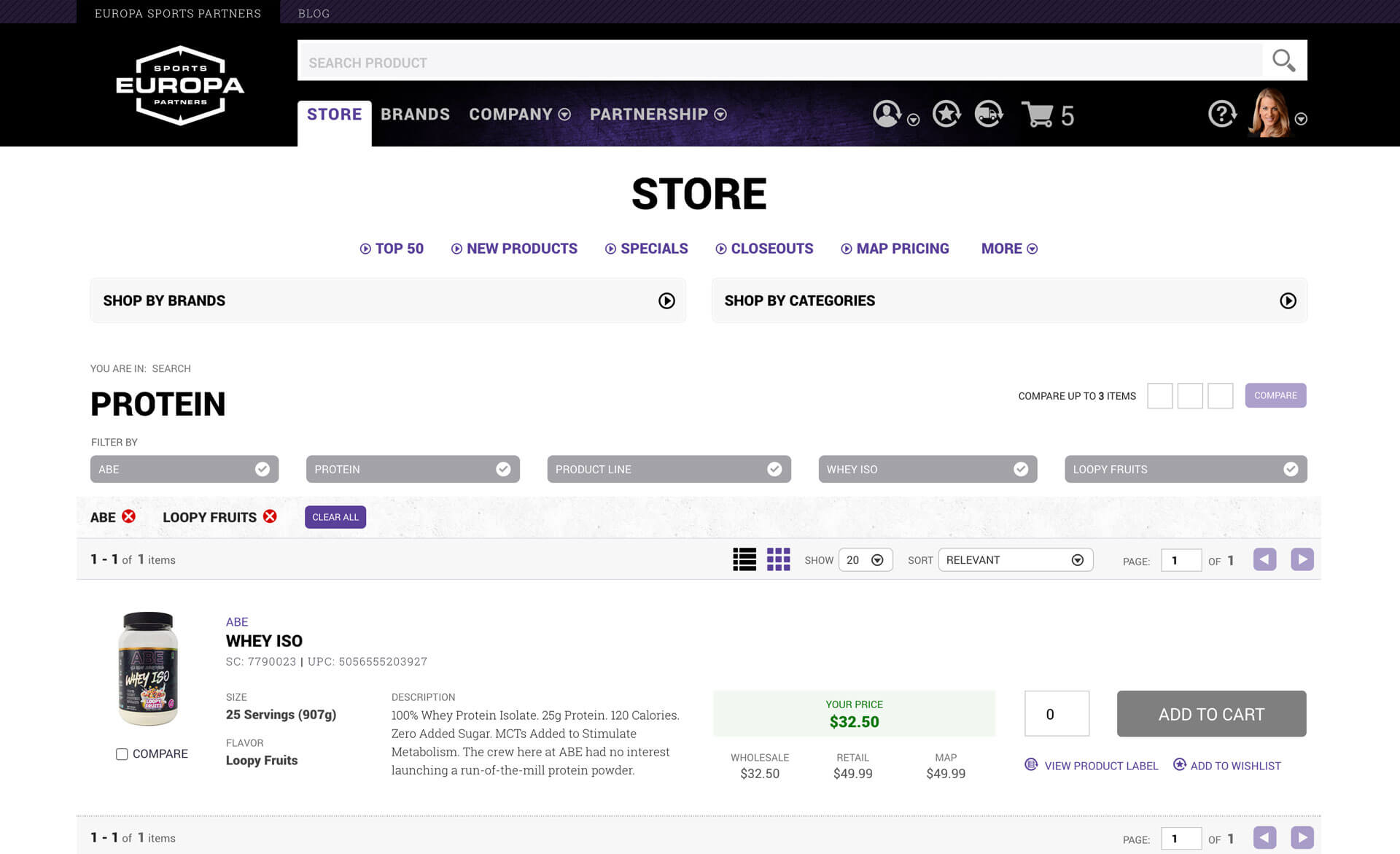Click the product quantity input field

pyautogui.click(x=1056, y=714)
